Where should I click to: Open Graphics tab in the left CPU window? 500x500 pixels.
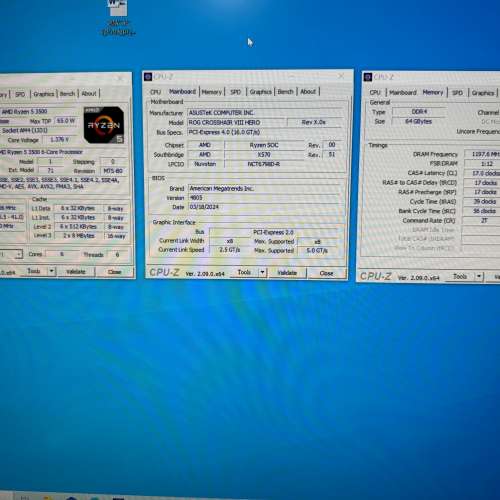[44, 94]
